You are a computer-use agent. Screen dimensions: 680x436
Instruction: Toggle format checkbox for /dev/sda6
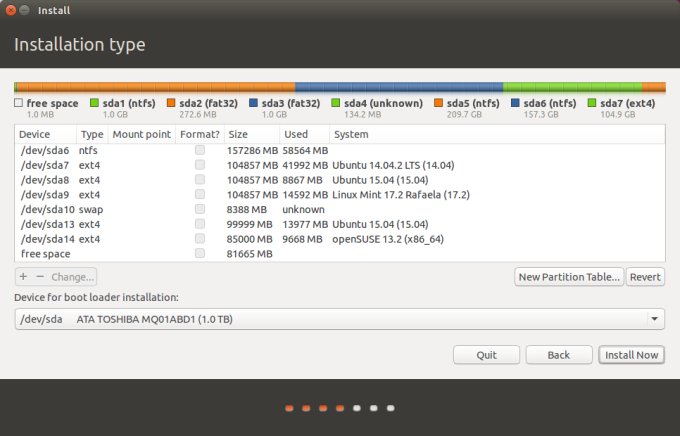(x=200, y=150)
